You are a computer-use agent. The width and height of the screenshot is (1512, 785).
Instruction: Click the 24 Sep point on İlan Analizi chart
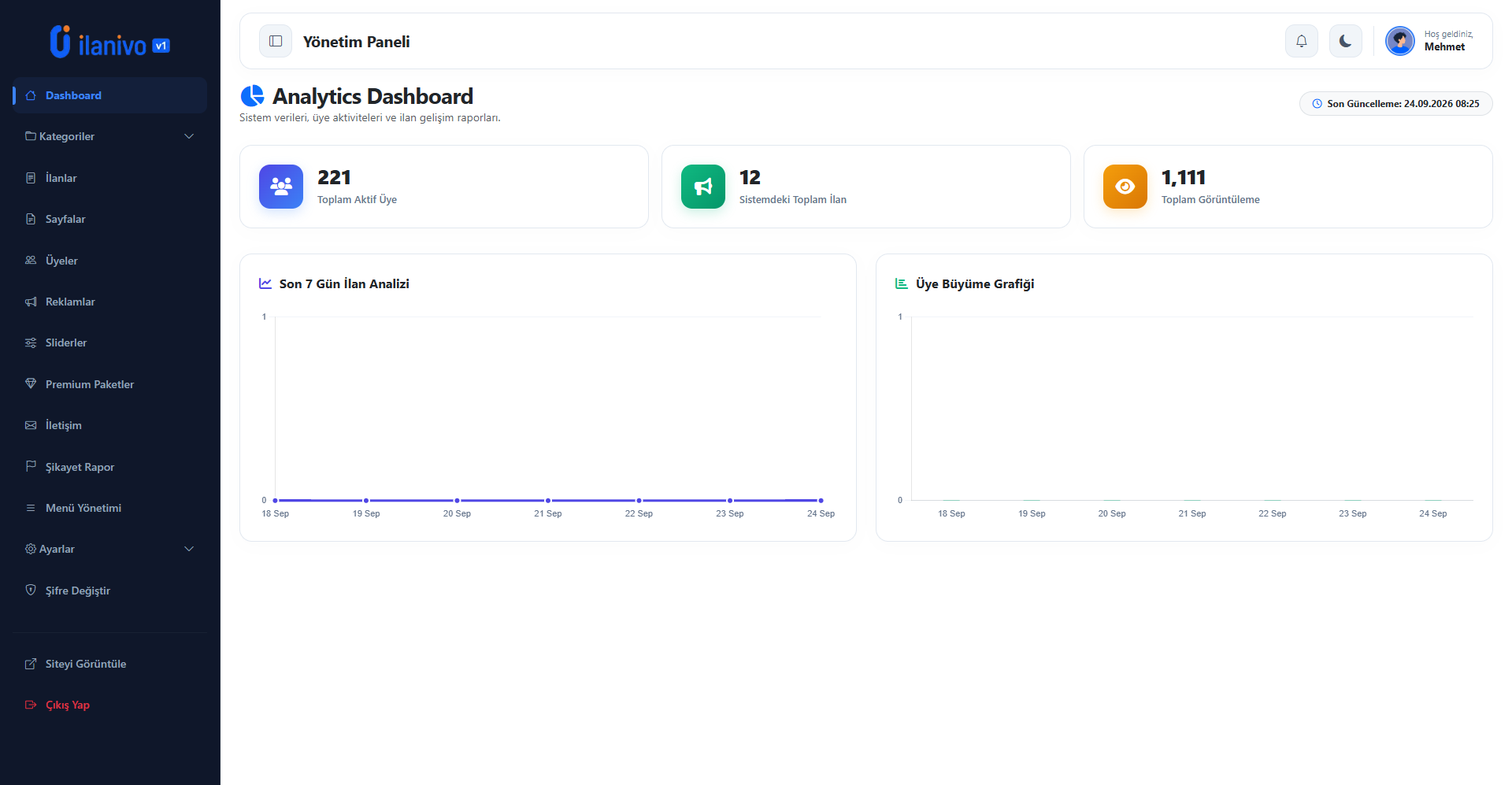point(821,501)
